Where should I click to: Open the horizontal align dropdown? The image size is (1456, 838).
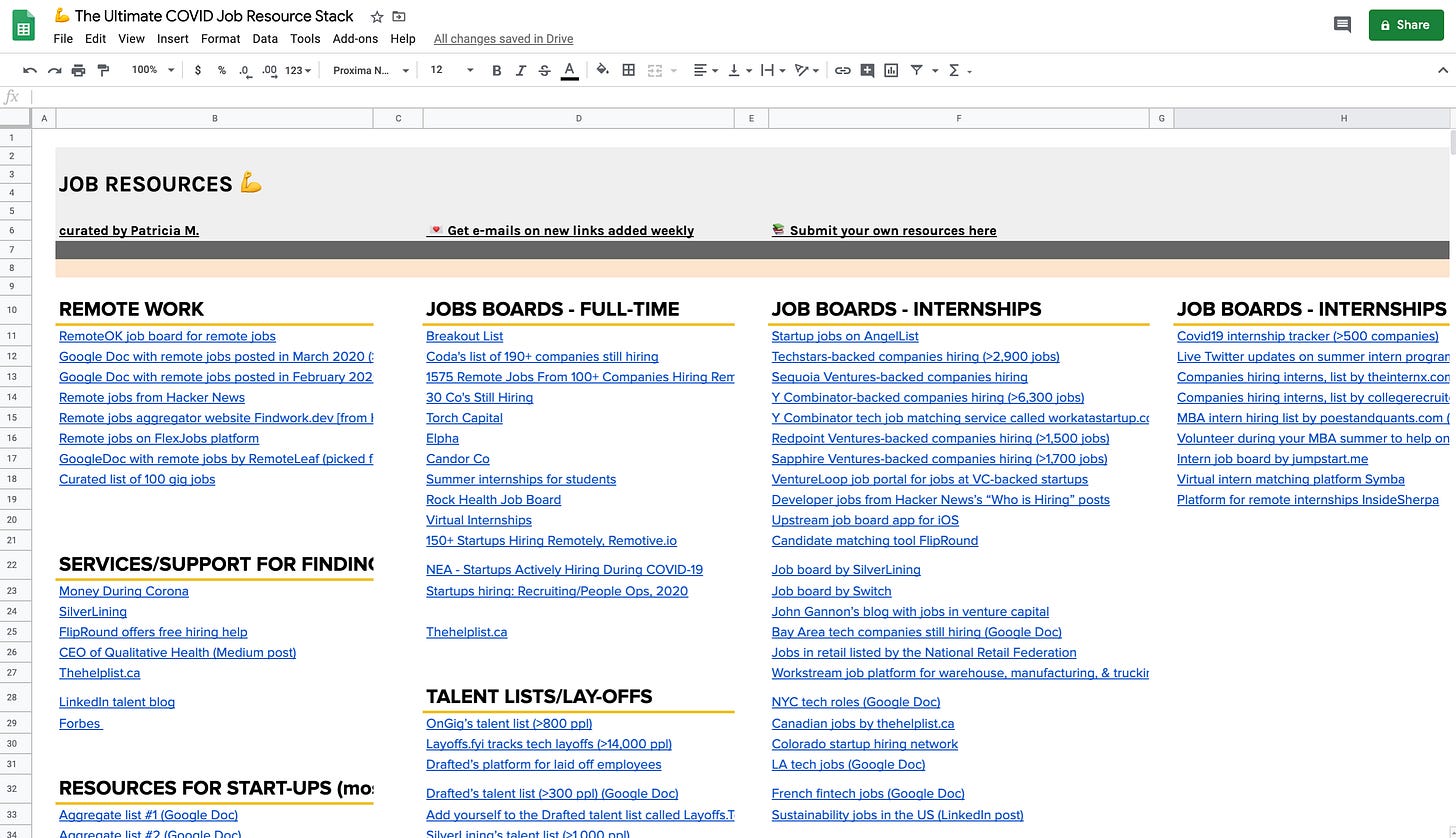(x=706, y=70)
